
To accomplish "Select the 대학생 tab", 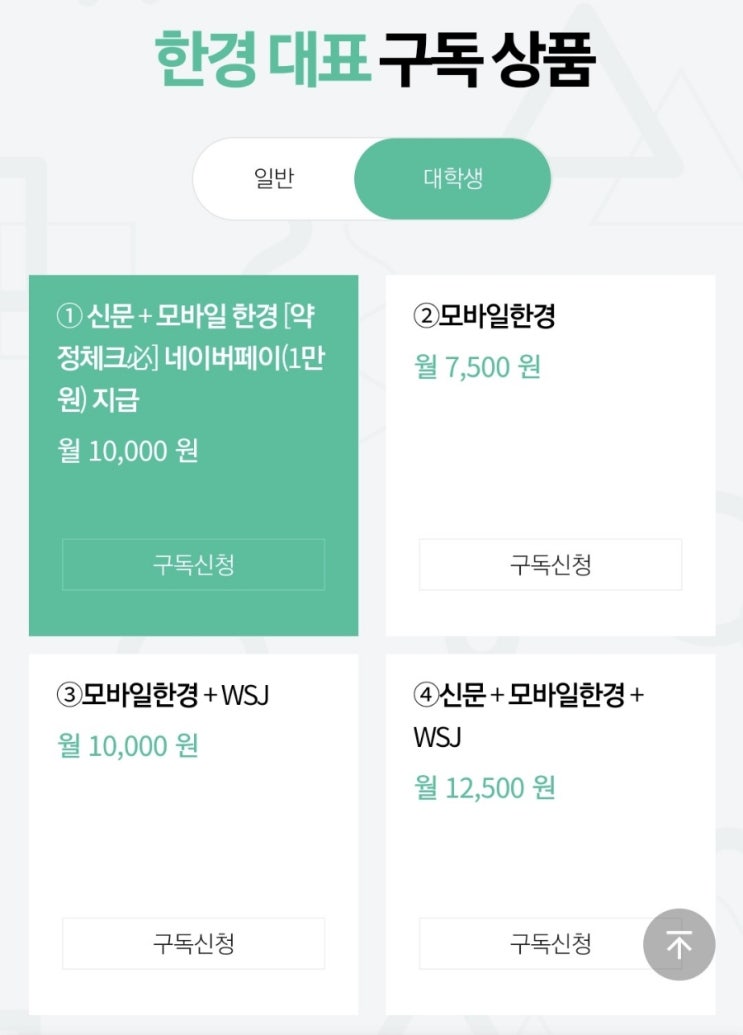I will pos(453,180).
